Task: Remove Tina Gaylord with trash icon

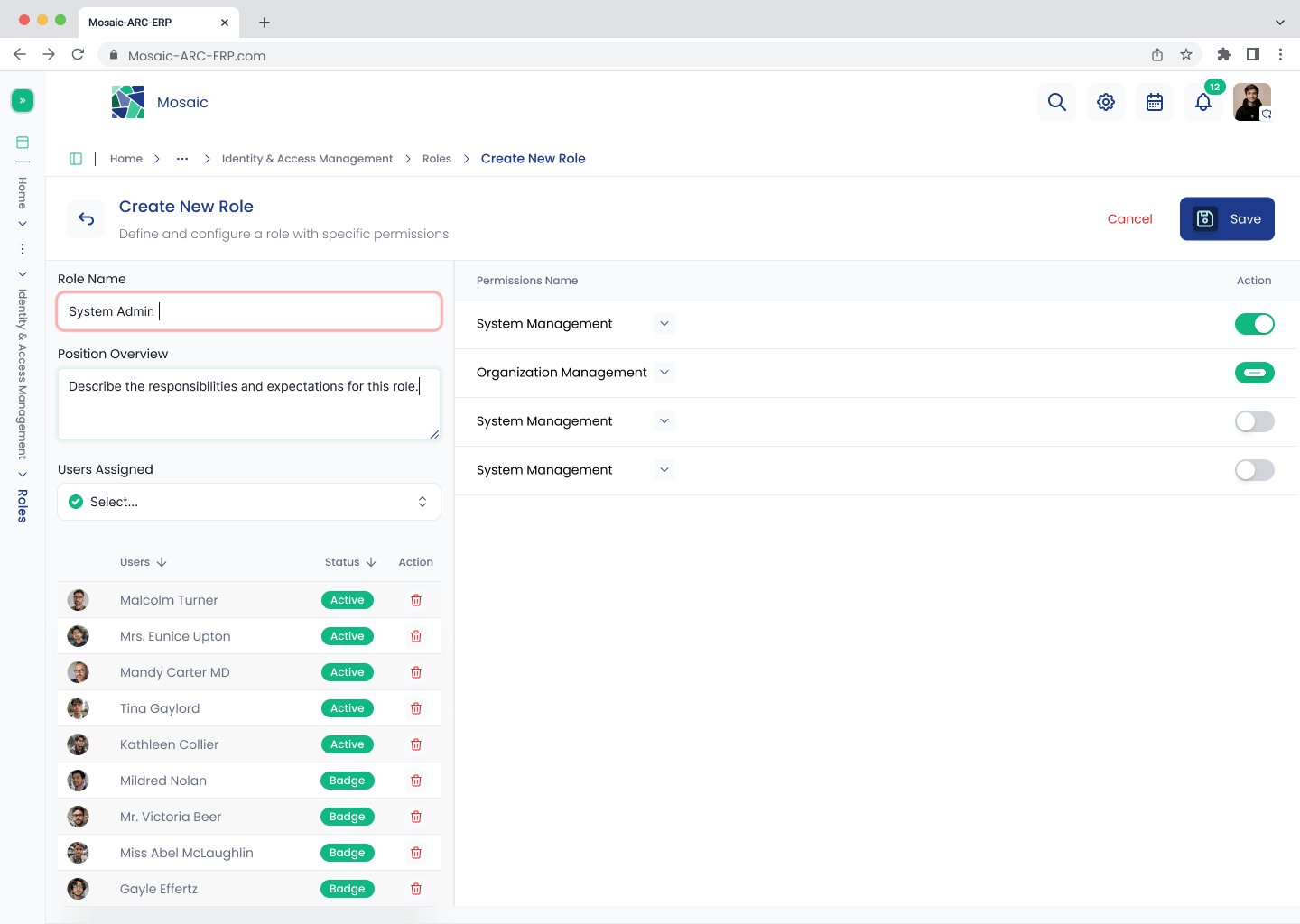Action: click(416, 708)
